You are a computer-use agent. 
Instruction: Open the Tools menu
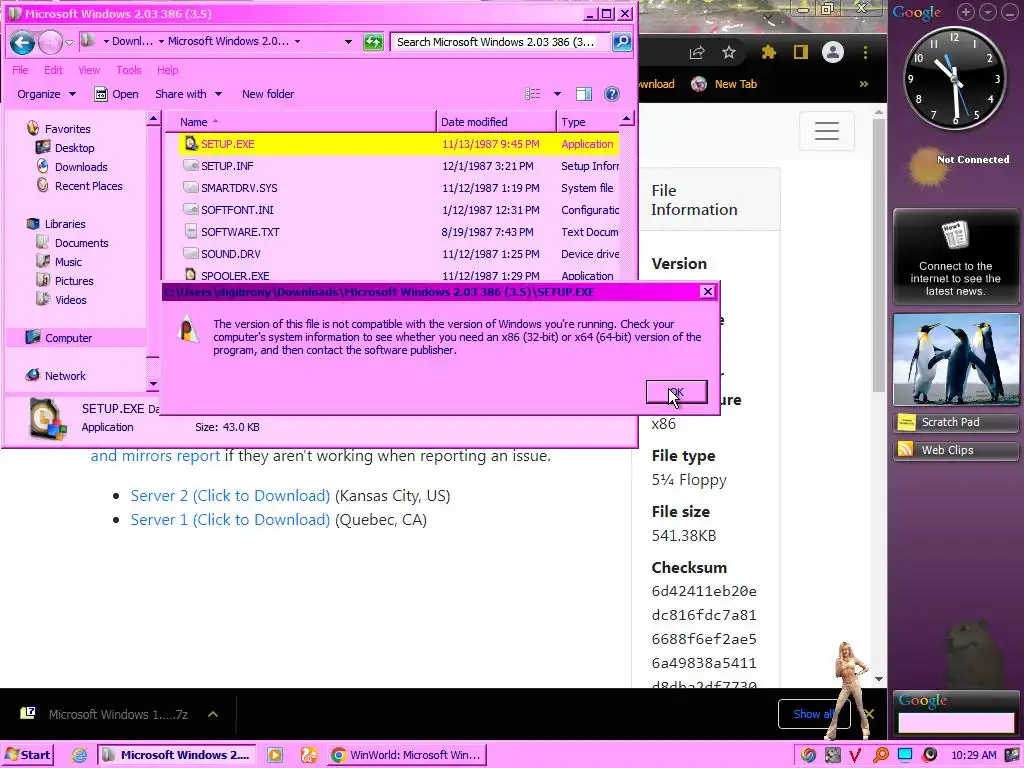pyautogui.click(x=129, y=70)
